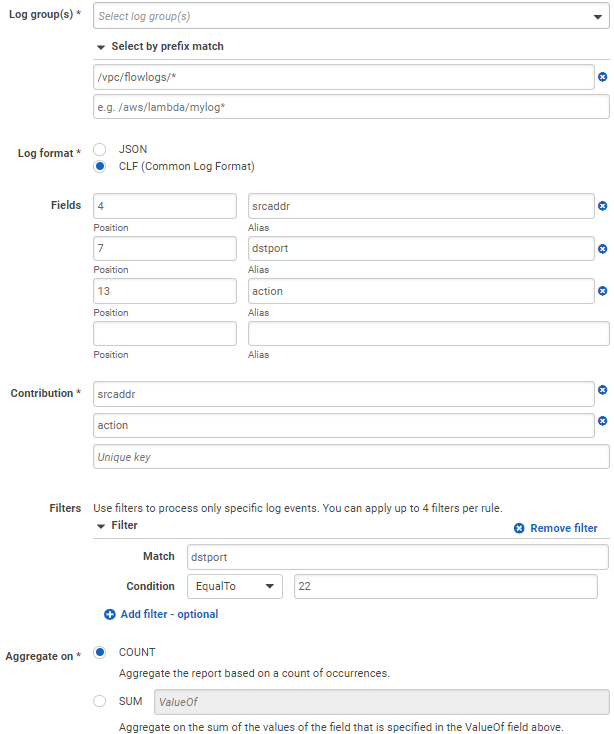Select CLF (Common Log Format) option
Image resolution: width=614 pixels, height=734 pixels.
[x=100, y=166]
